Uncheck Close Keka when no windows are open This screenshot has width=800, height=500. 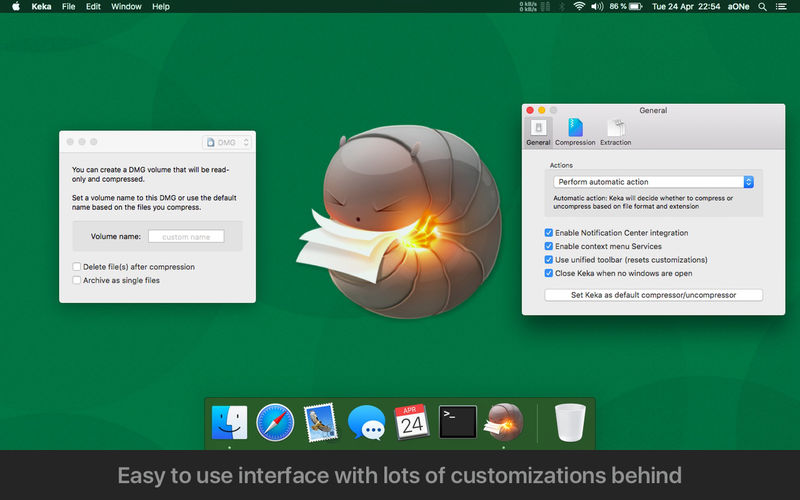548,273
